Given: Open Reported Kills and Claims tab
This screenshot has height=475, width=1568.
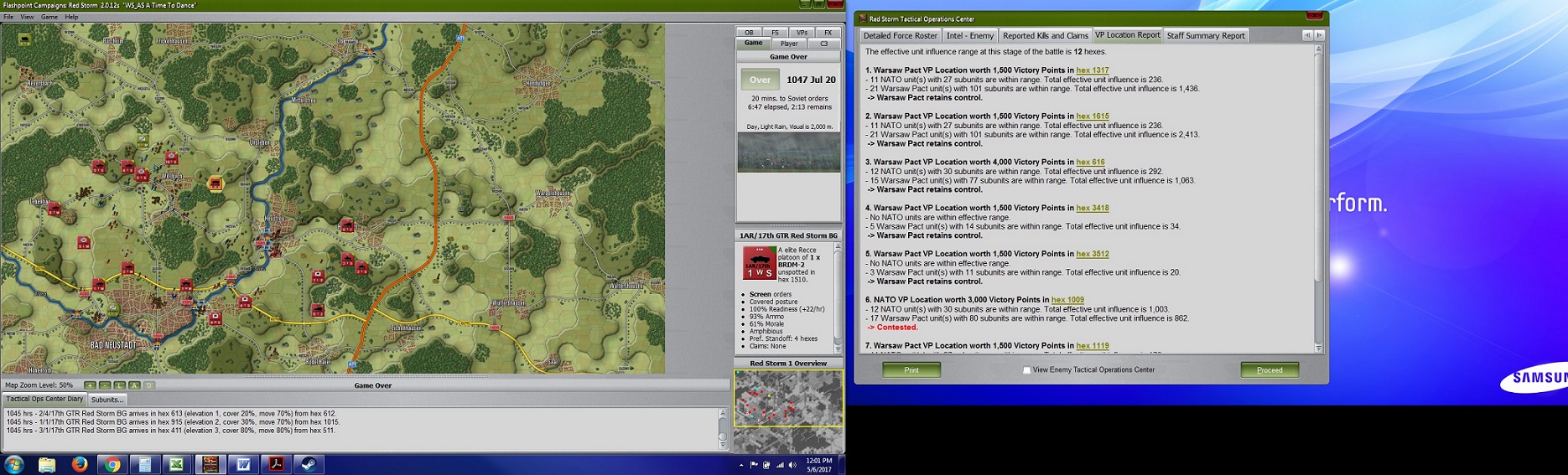Looking at the screenshot, I should tap(1045, 35).
